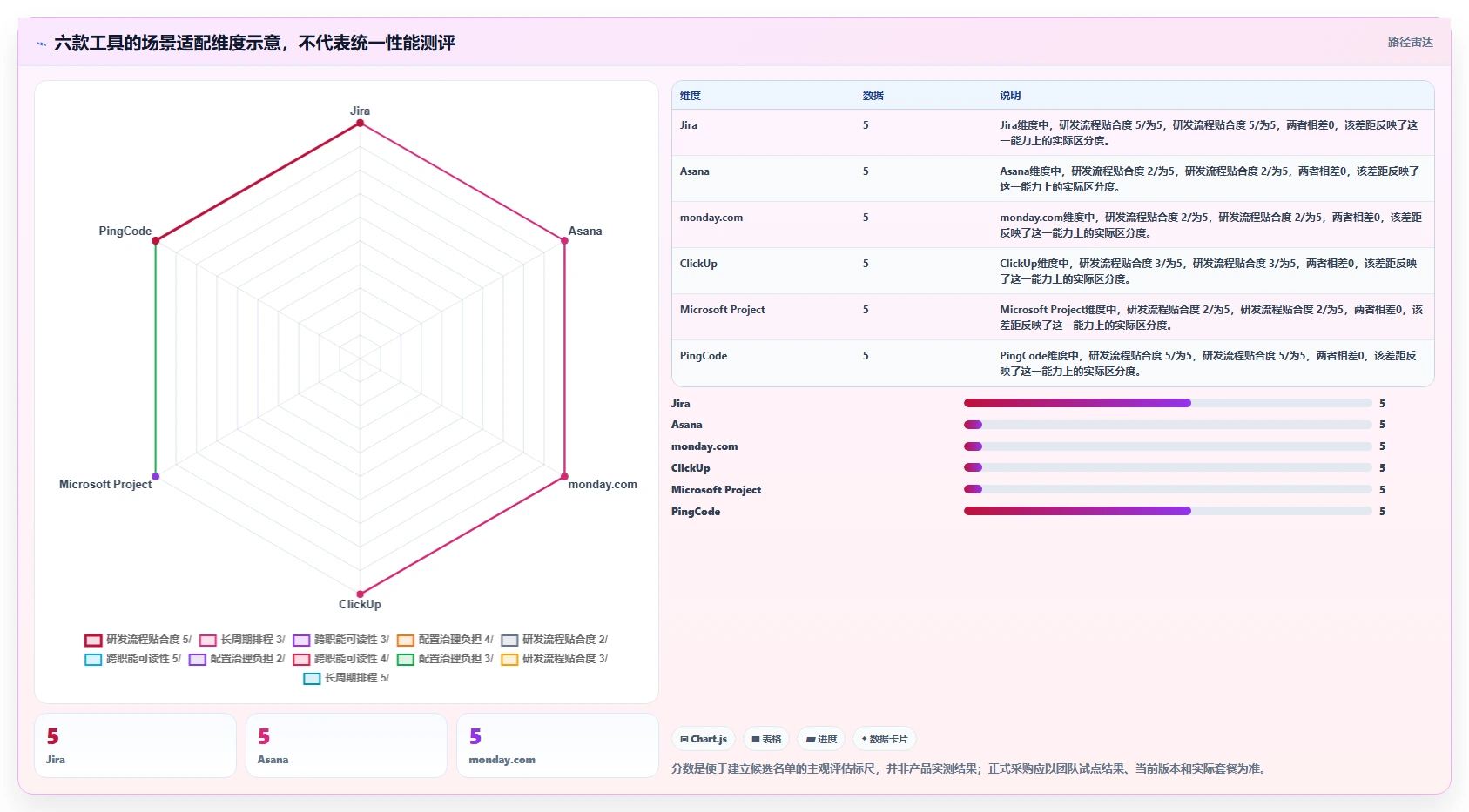Click the 说明 text starting Asana维度中

1210,179
